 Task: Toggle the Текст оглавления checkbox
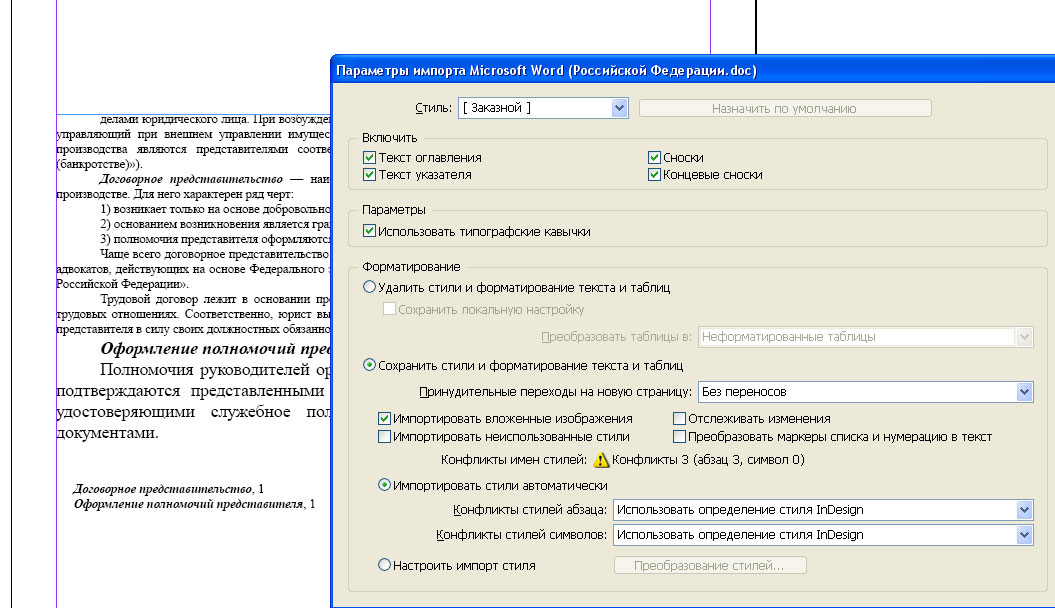click(x=369, y=157)
